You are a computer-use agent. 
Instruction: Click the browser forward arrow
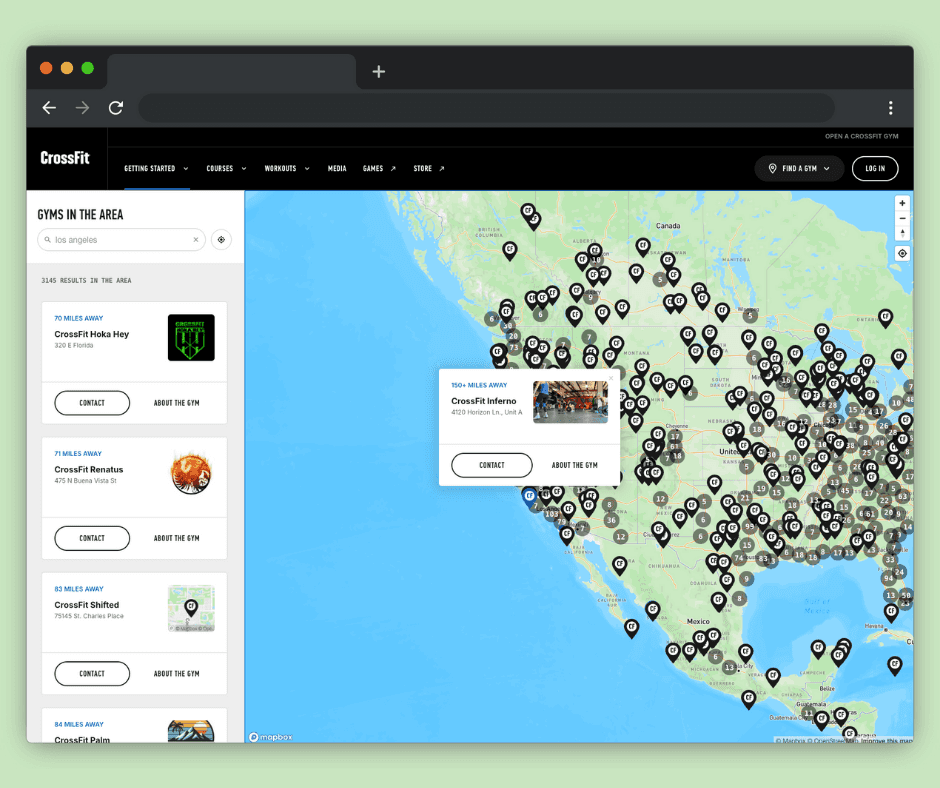coord(82,107)
